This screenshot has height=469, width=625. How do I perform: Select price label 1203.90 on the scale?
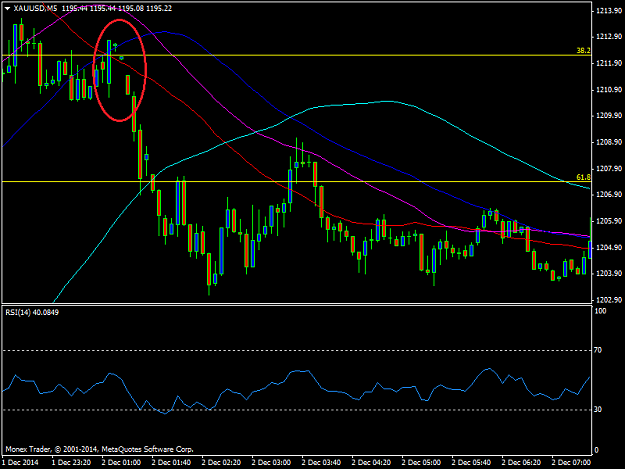(609, 273)
